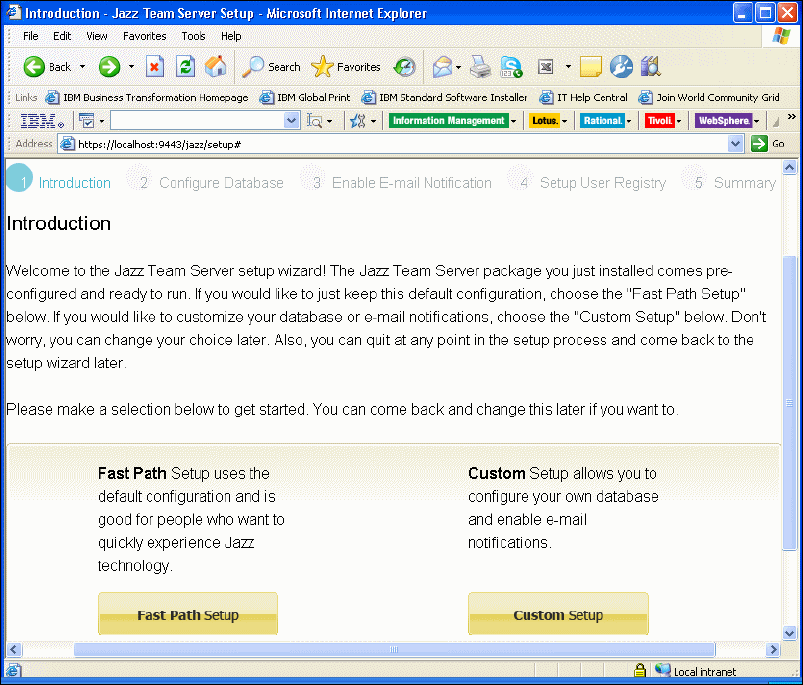Click the IBM toolbar search text field

click(x=198, y=121)
